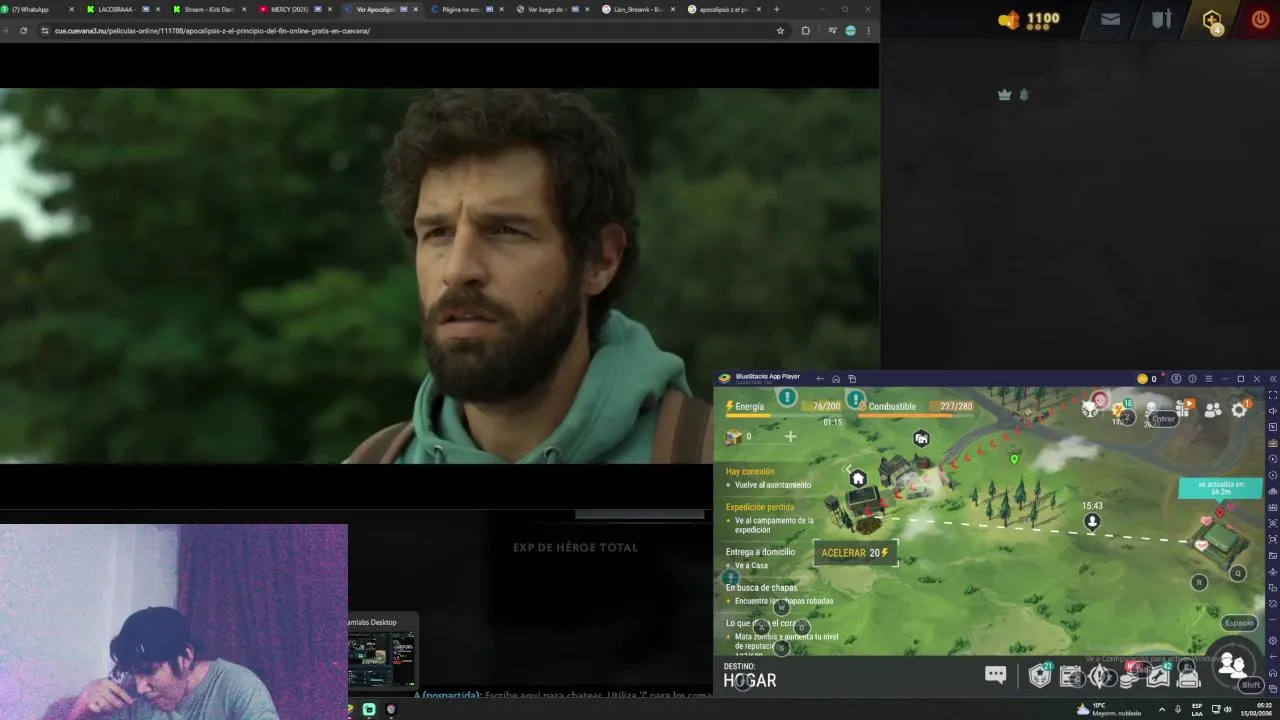The height and width of the screenshot is (720, 1280).
Task: Open the map icon with badge 42
Action: tap(1158, 676)
